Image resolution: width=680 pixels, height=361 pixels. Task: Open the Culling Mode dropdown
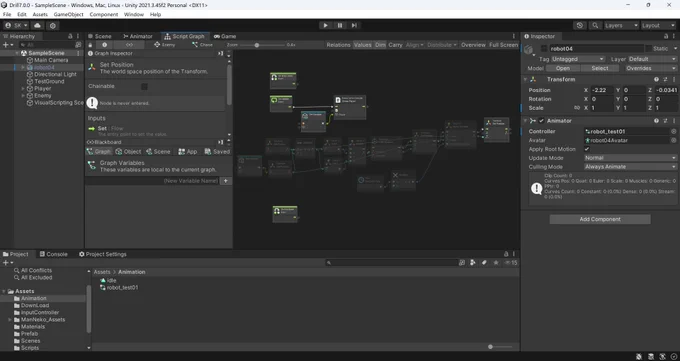(x=630, y=167)
